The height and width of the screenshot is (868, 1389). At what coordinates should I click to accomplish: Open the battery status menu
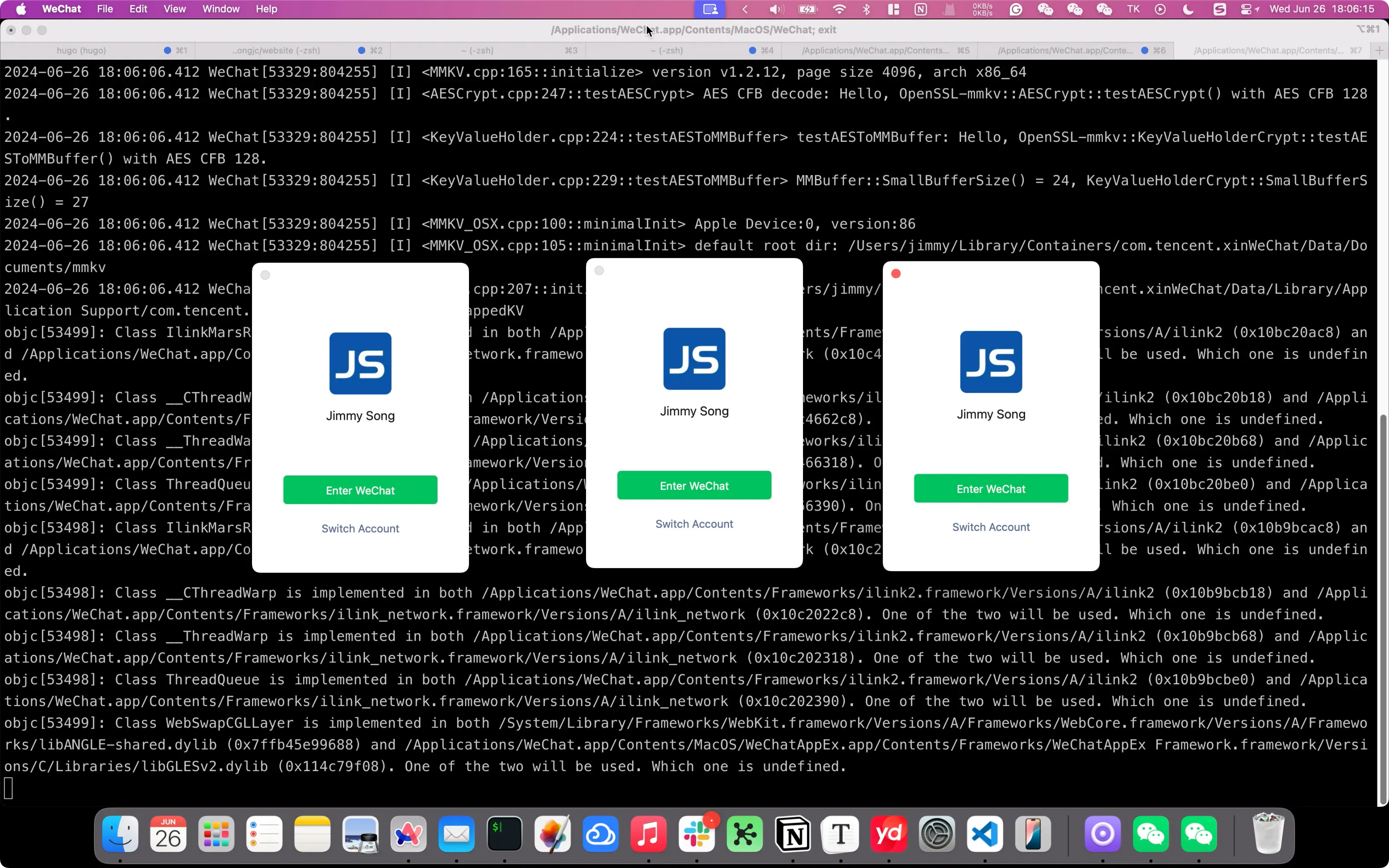(x=808, y=9)
